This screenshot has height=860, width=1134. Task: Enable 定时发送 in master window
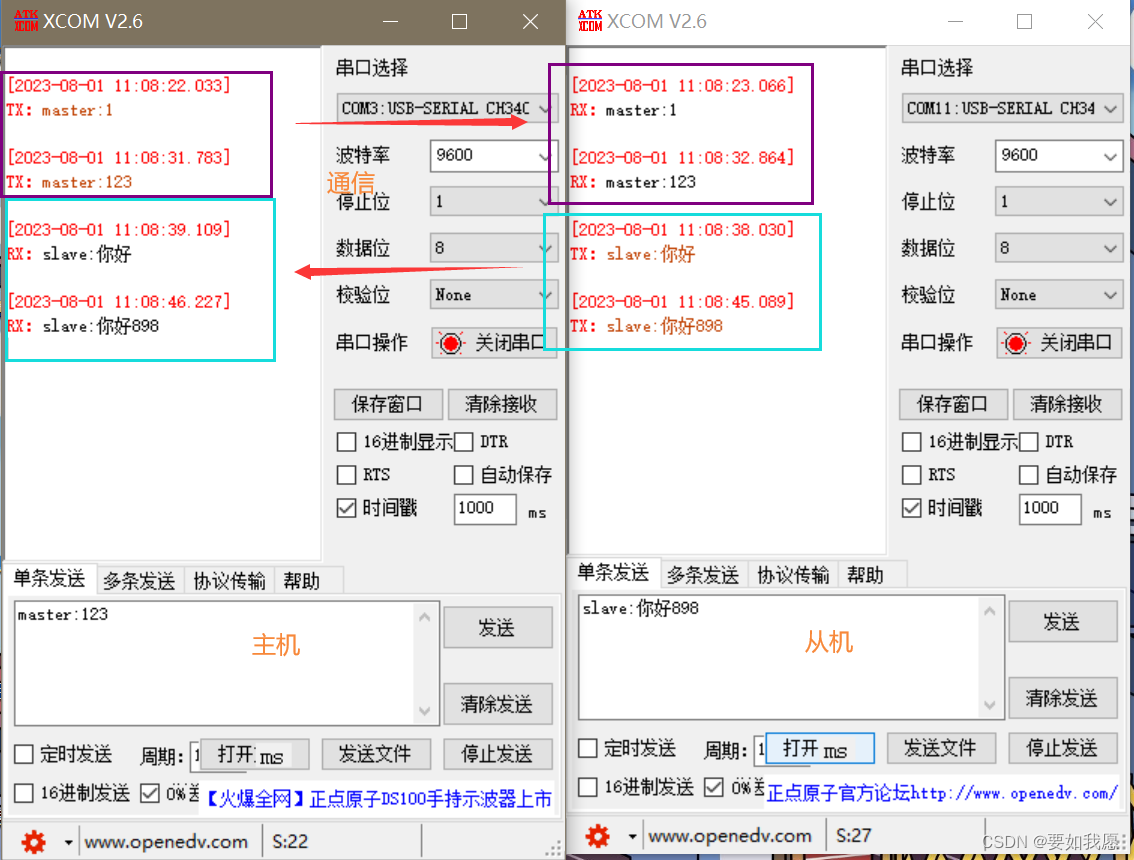click(24, 754)
